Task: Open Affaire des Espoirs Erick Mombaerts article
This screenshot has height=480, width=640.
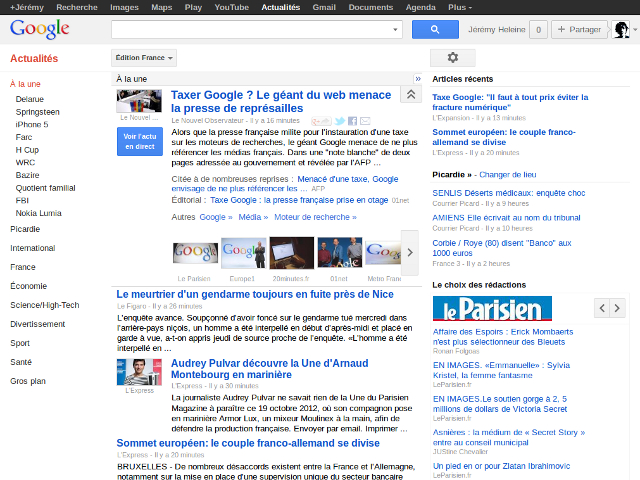Action: 503,337
